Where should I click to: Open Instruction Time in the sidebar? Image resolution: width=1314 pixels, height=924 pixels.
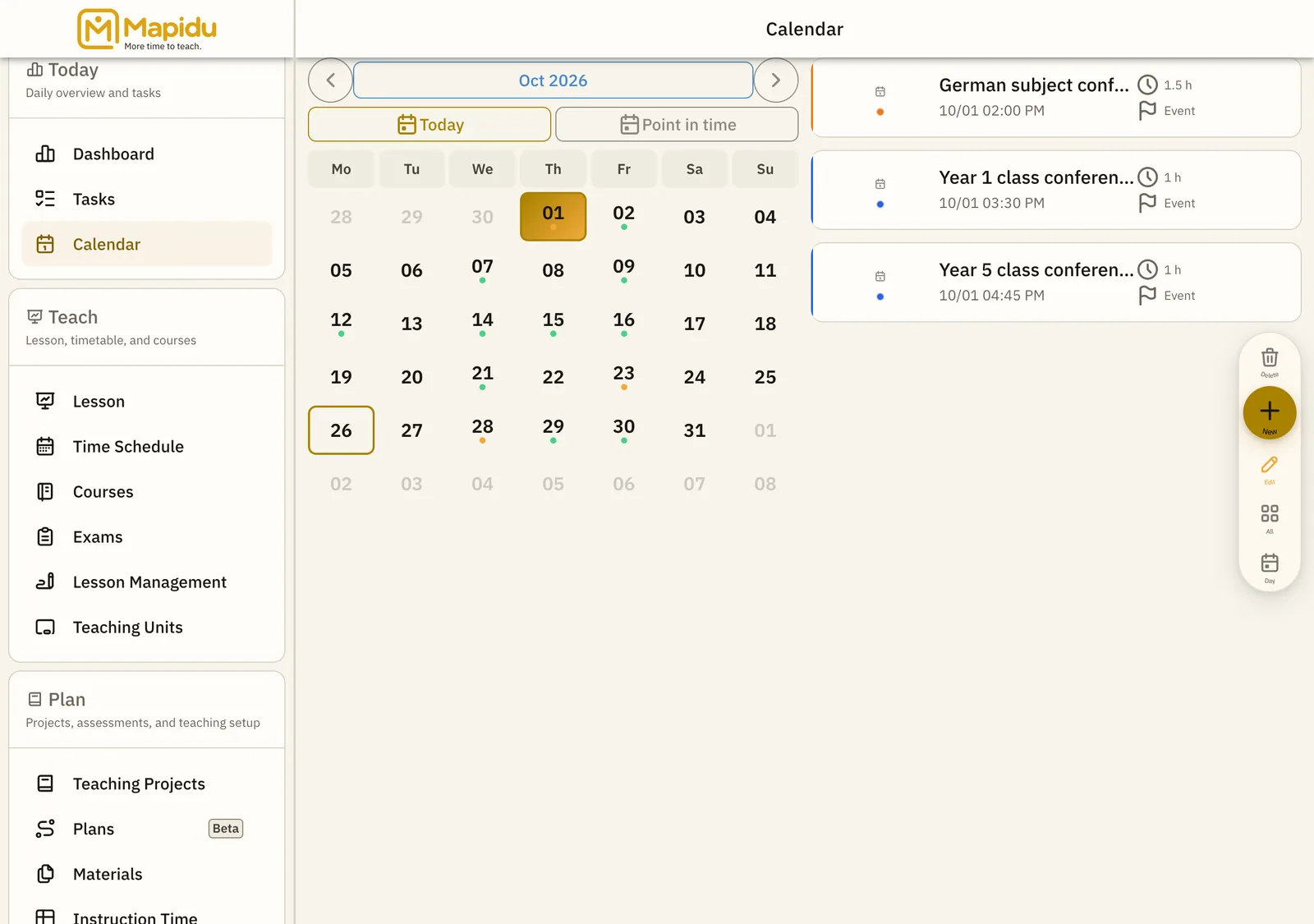coord(147,917)
